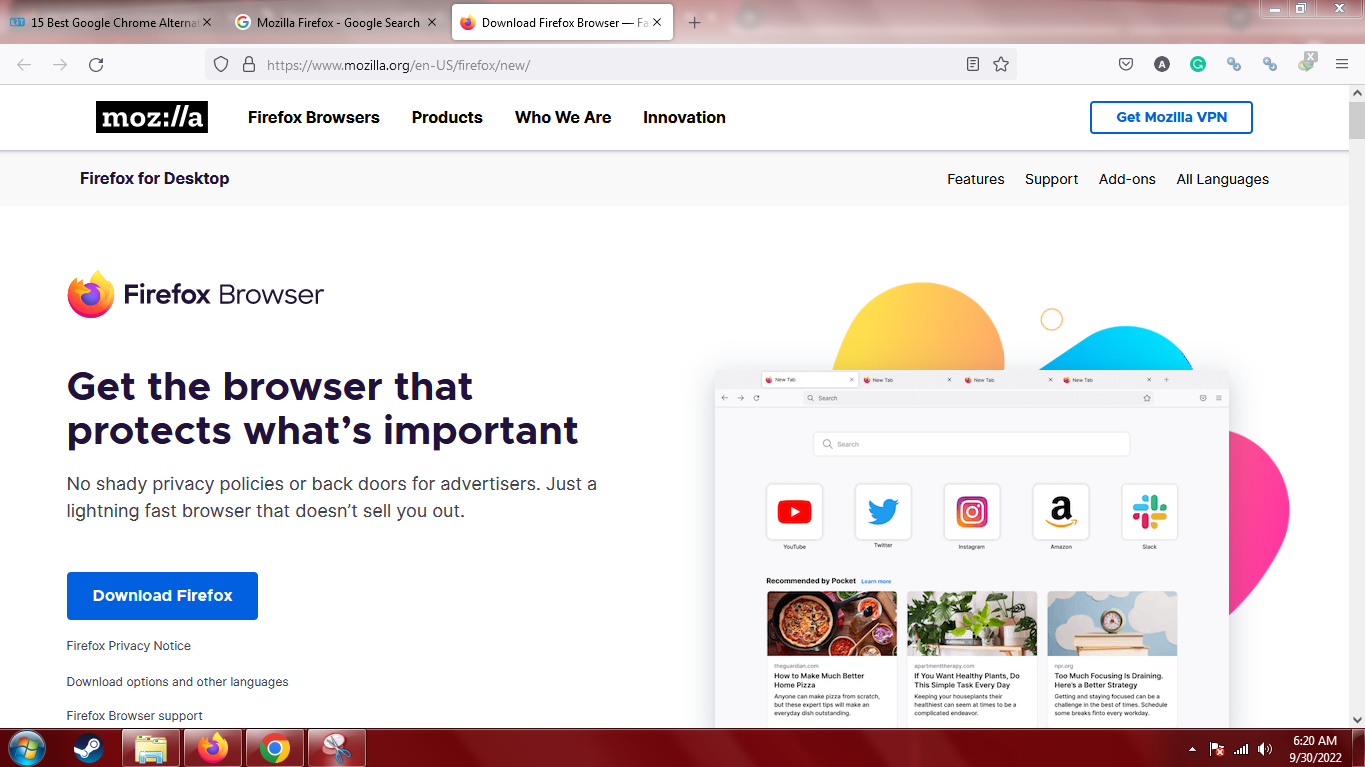Image resolution: width=1365 pixels, height=767 pixels.
Task: Click the scrollbar up arrow
Action: [x=1356, y=92]
